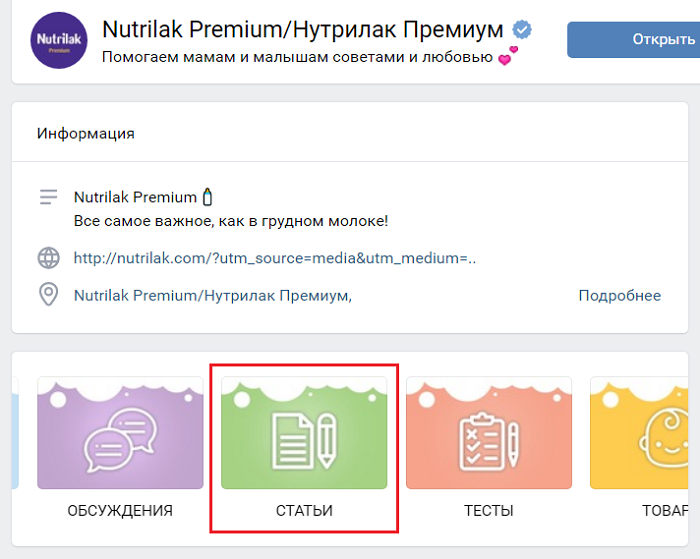Viewport: 700px width, 559px height.
Task: Click the СТАТЬИ label
Action: pyautogui.click(x=304, y=510)
